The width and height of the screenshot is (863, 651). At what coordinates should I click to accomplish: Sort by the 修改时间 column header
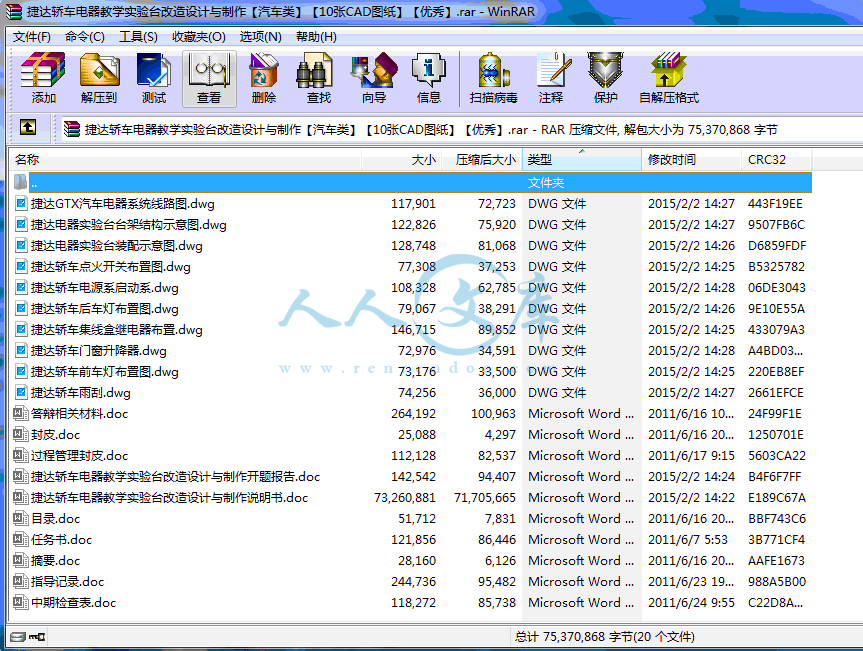pyautogui.click(x=691, y=160)
